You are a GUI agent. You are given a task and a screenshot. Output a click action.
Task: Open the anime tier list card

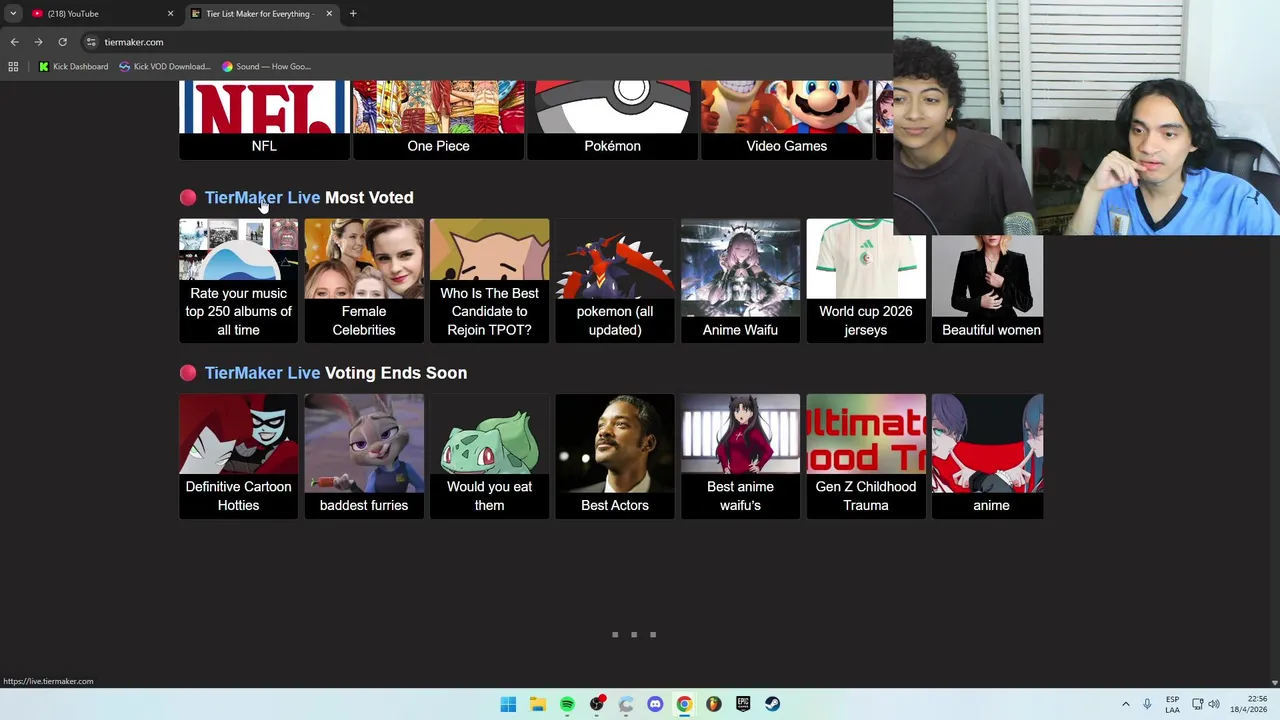point(987,456)
